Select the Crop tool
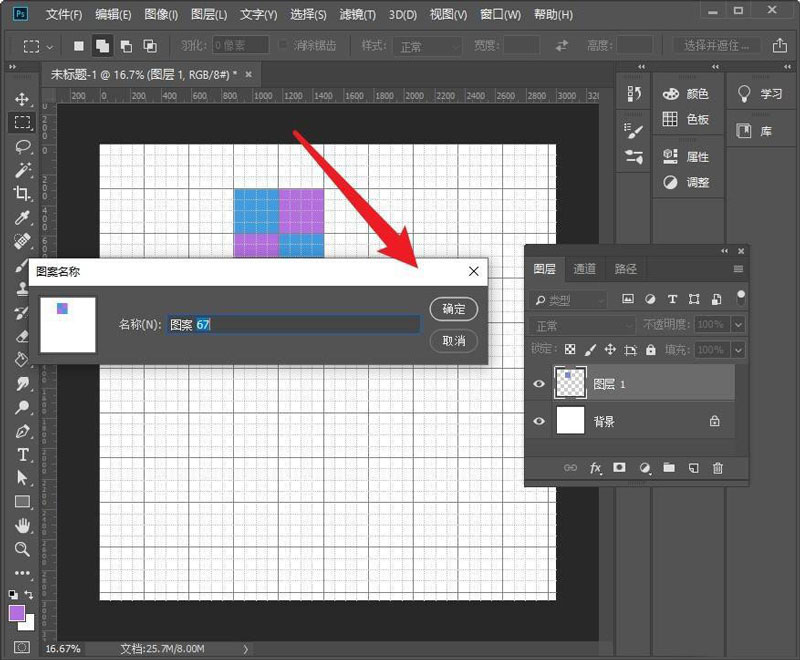This screenshot has height=660, width=800. tap(22, 194)
